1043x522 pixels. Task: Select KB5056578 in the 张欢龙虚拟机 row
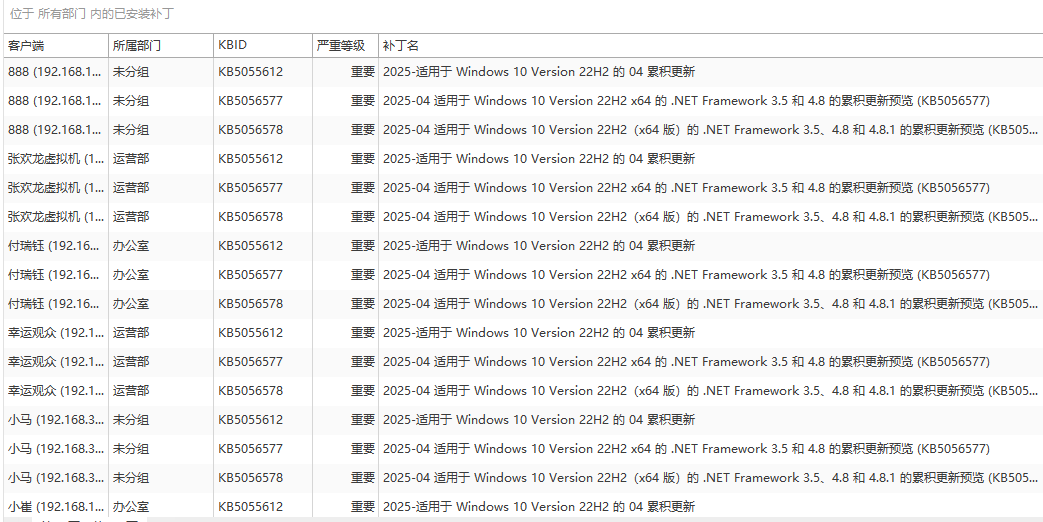[x=251, y=217]
